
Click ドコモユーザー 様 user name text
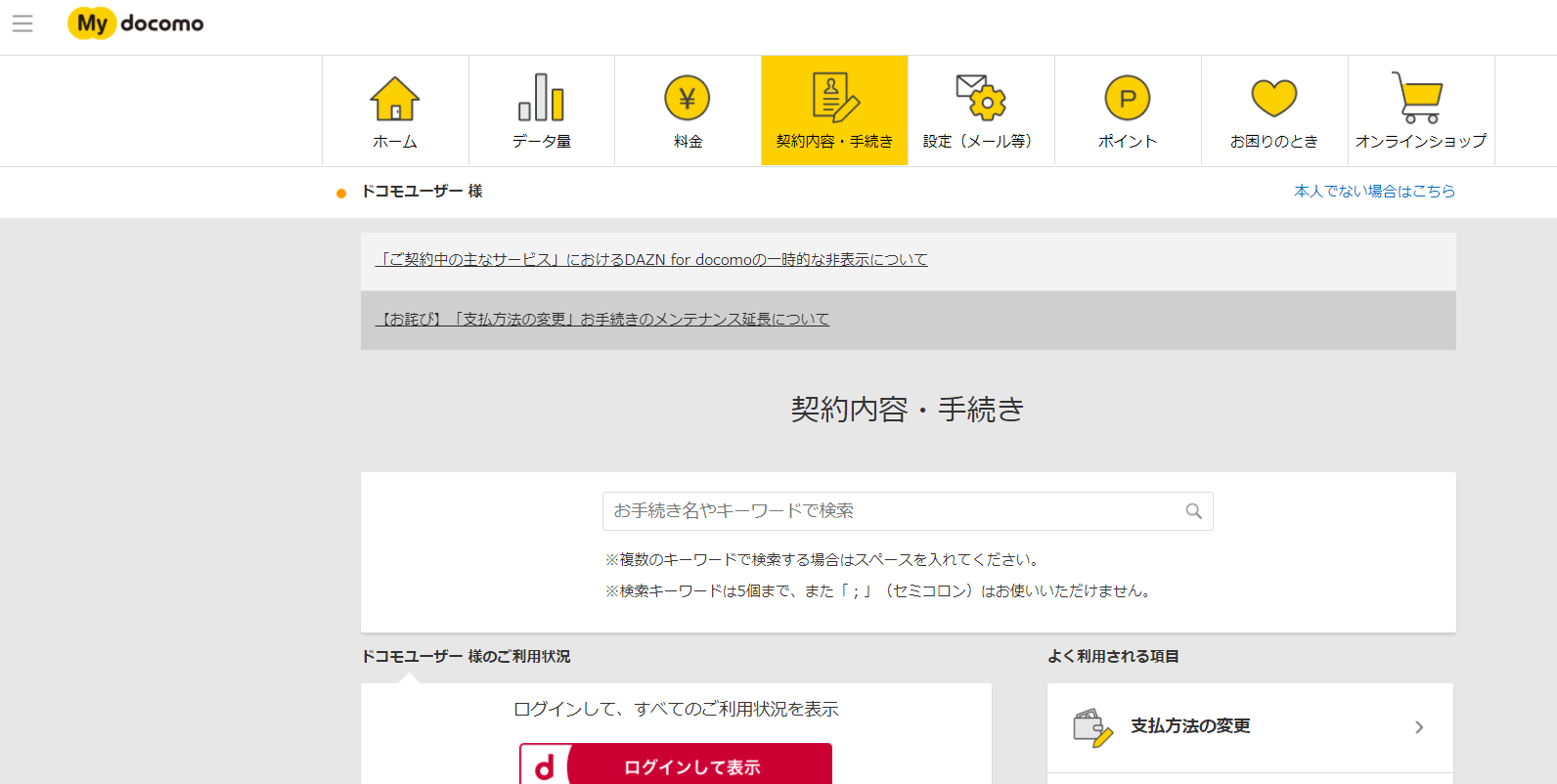[422, 192]
